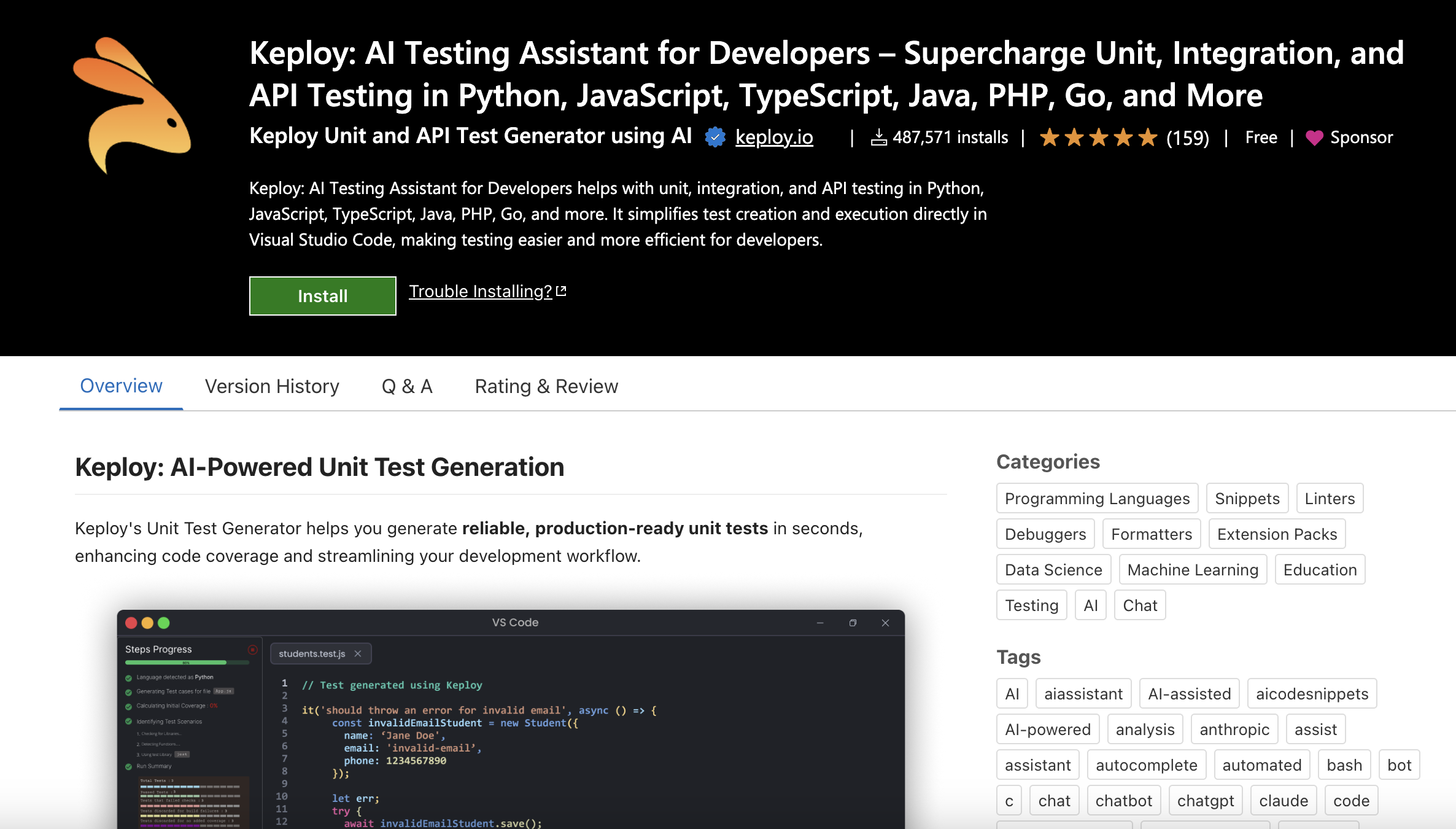Click the bot tag
1456x829 pixels.
pyautogui.click(x=1399, y=765)
